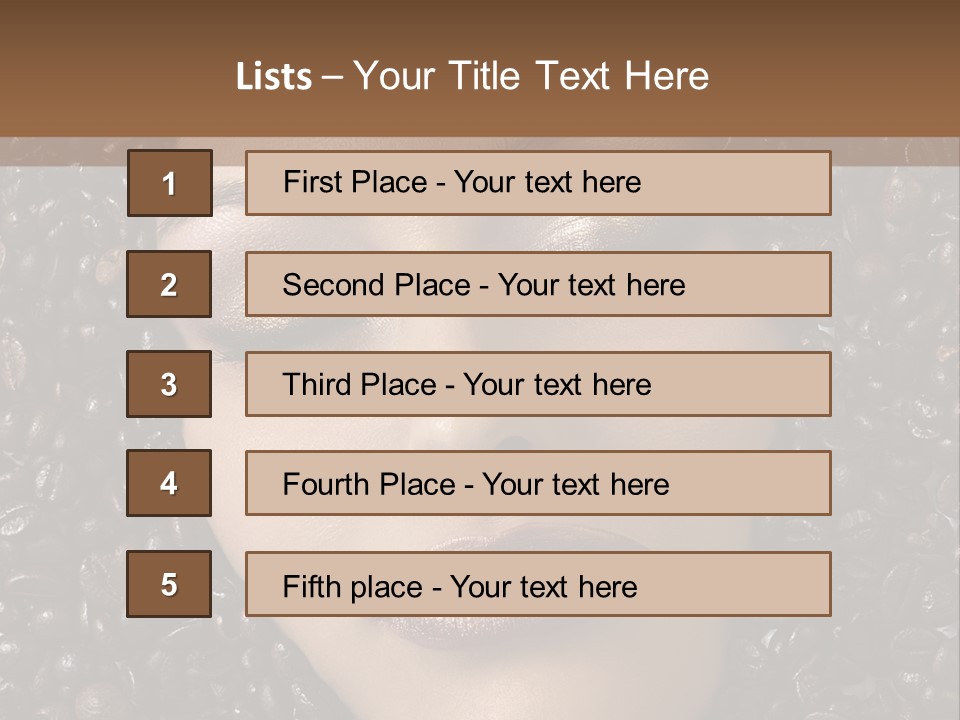
Task: Click the number 3 box
Action: [169, 384]
